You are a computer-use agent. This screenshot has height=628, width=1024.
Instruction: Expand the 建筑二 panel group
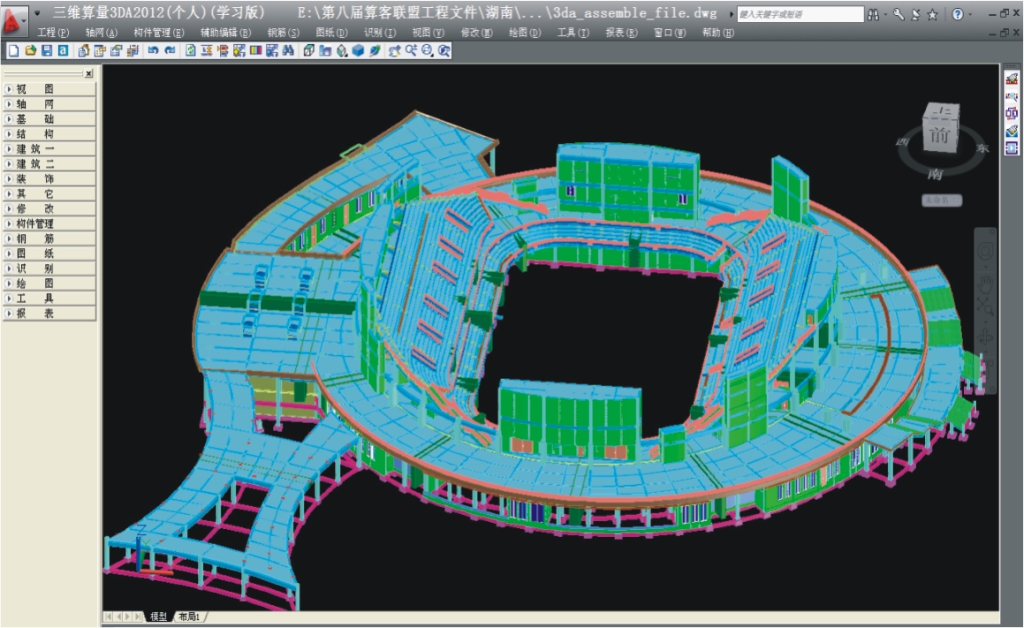coord(49,164)
